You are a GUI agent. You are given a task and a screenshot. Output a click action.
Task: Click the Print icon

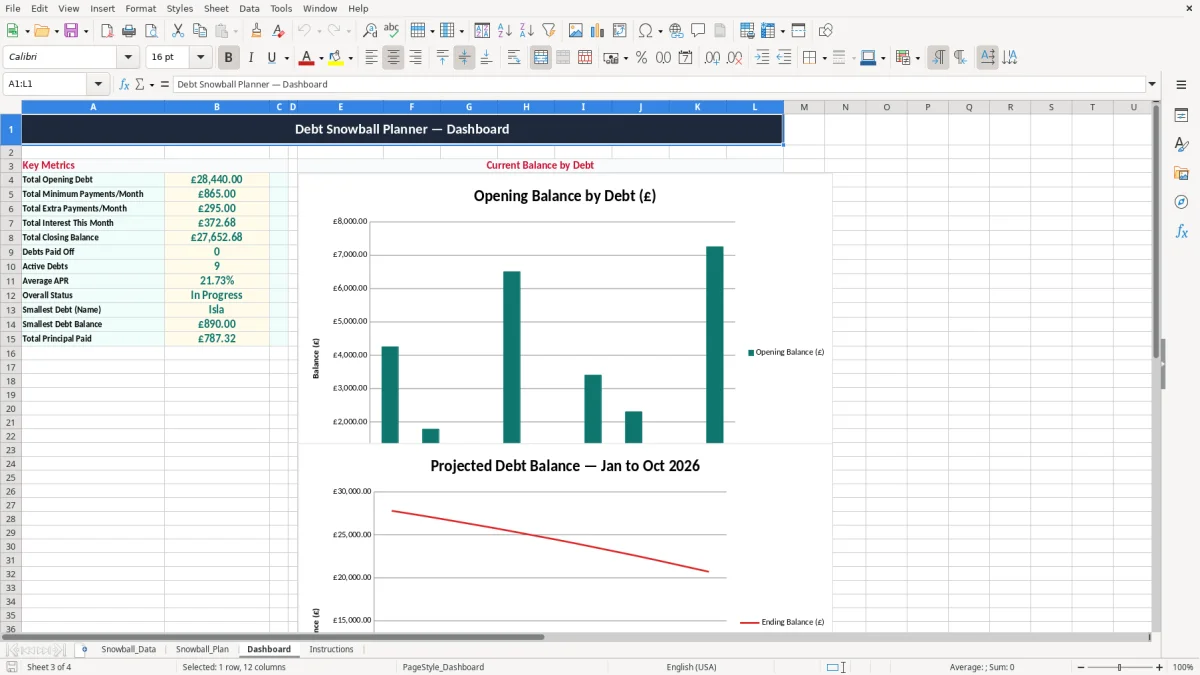pyautogui.click(x=129, y=31)
